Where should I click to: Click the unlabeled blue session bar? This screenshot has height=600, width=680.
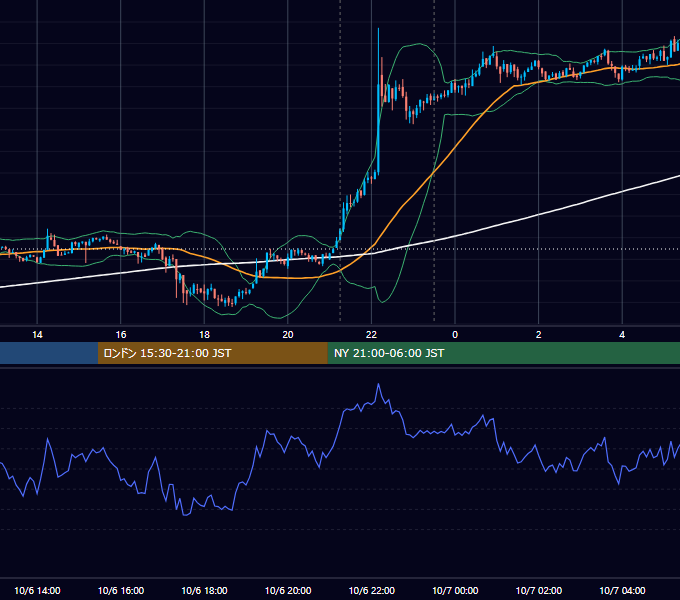click(x=49, y=353)
